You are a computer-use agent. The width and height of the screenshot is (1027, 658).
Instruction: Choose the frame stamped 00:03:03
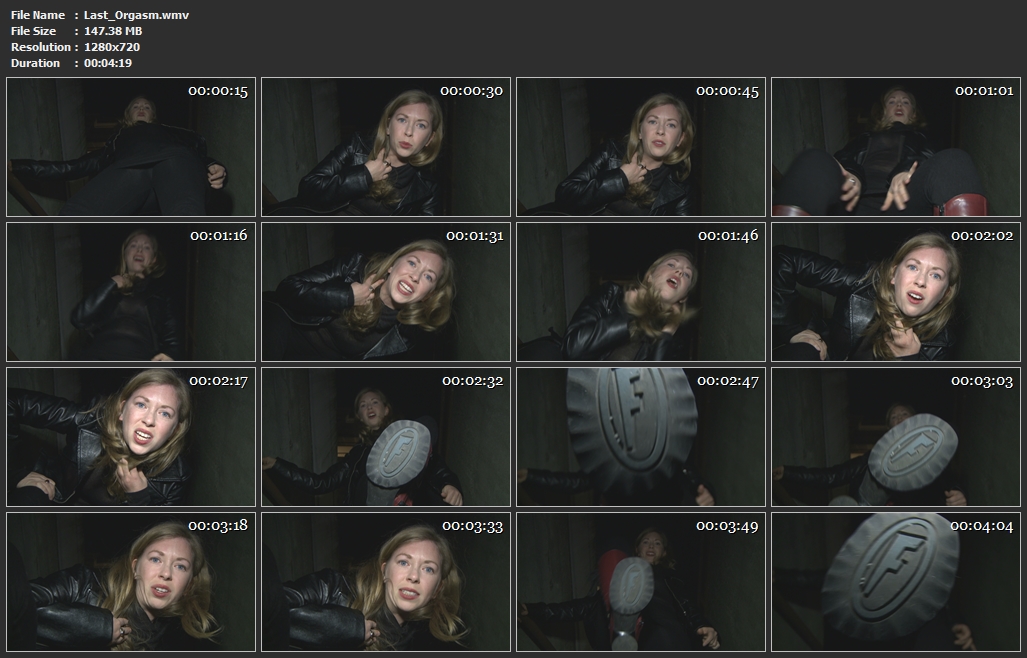click(896, 437)
